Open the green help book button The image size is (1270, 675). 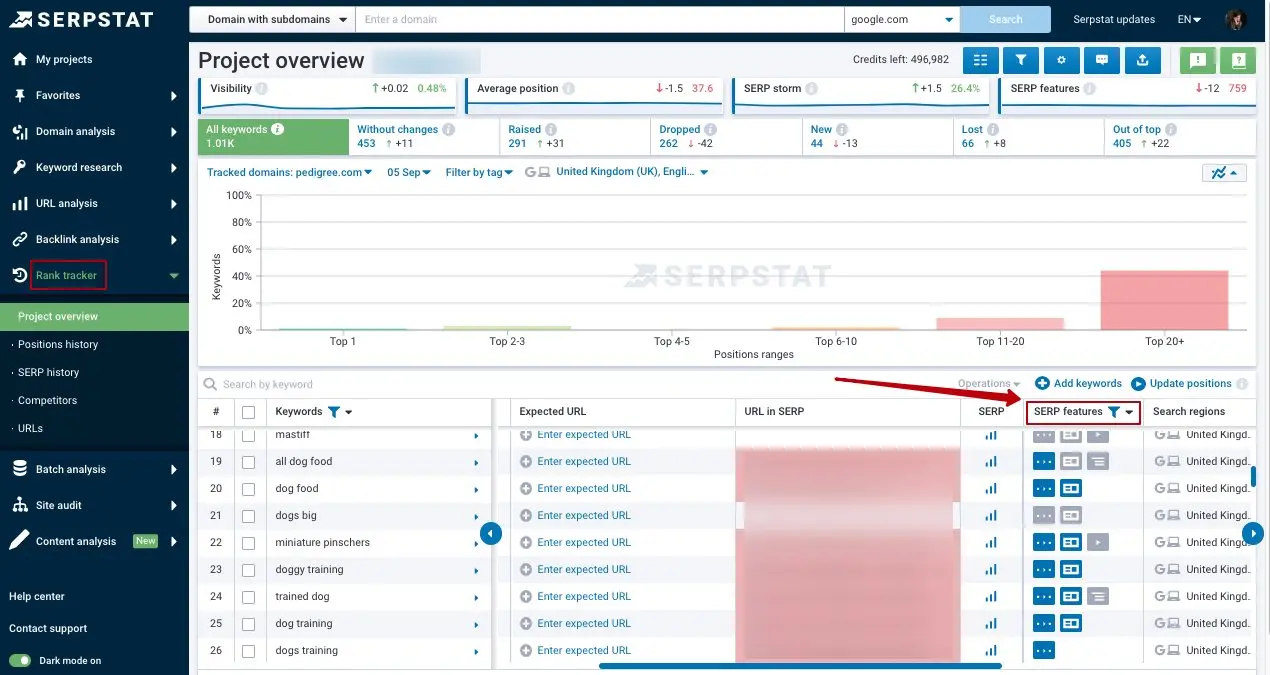tap(1238, 60)
